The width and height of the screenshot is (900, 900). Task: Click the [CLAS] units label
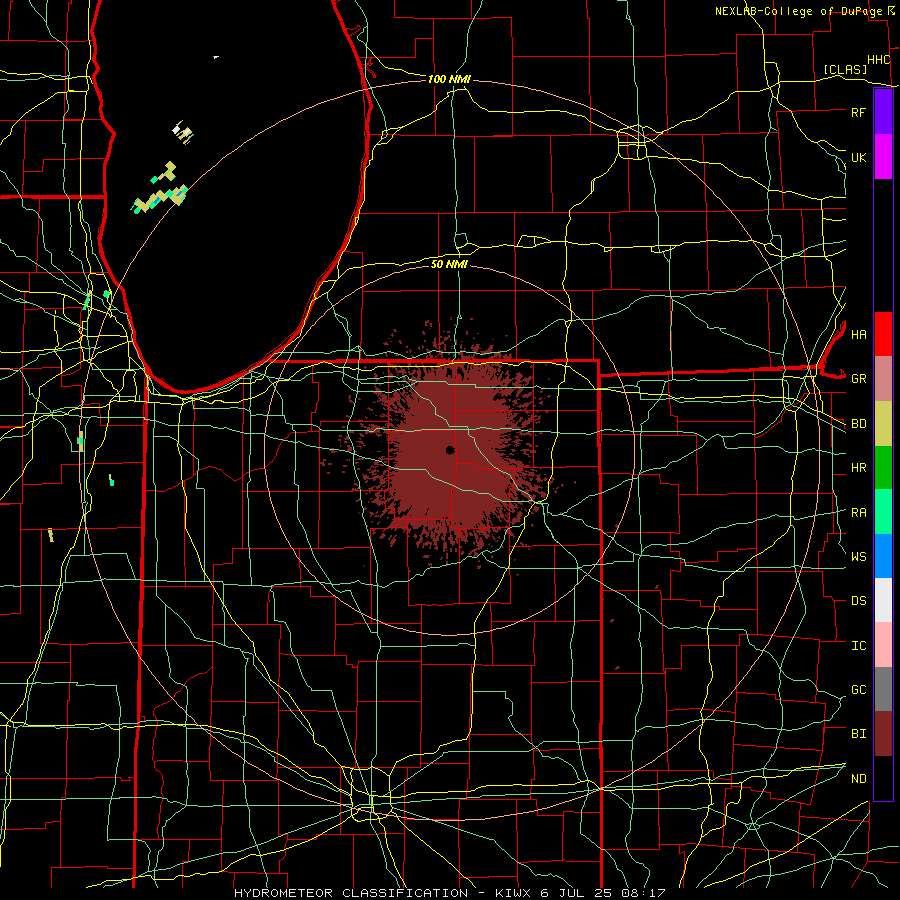pos(845,70)
